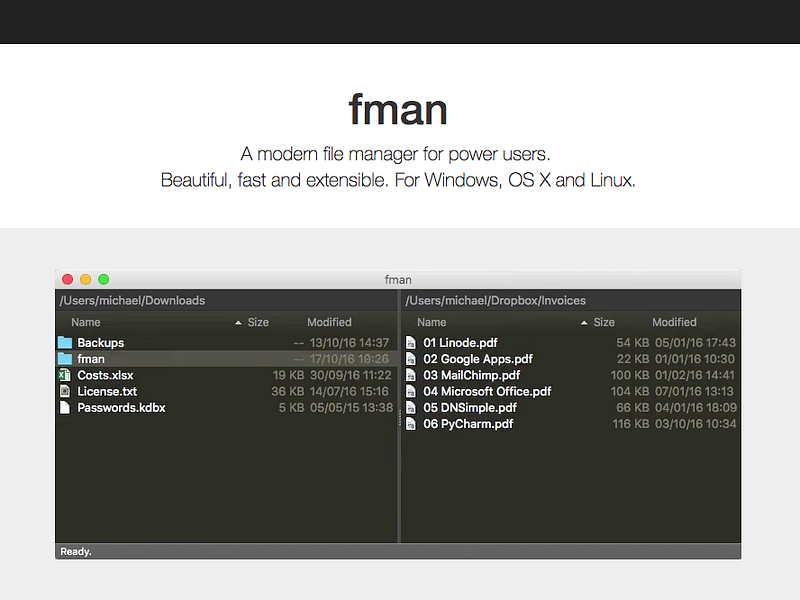Toggle sort direction on left pane Name column

pos(86,322)
